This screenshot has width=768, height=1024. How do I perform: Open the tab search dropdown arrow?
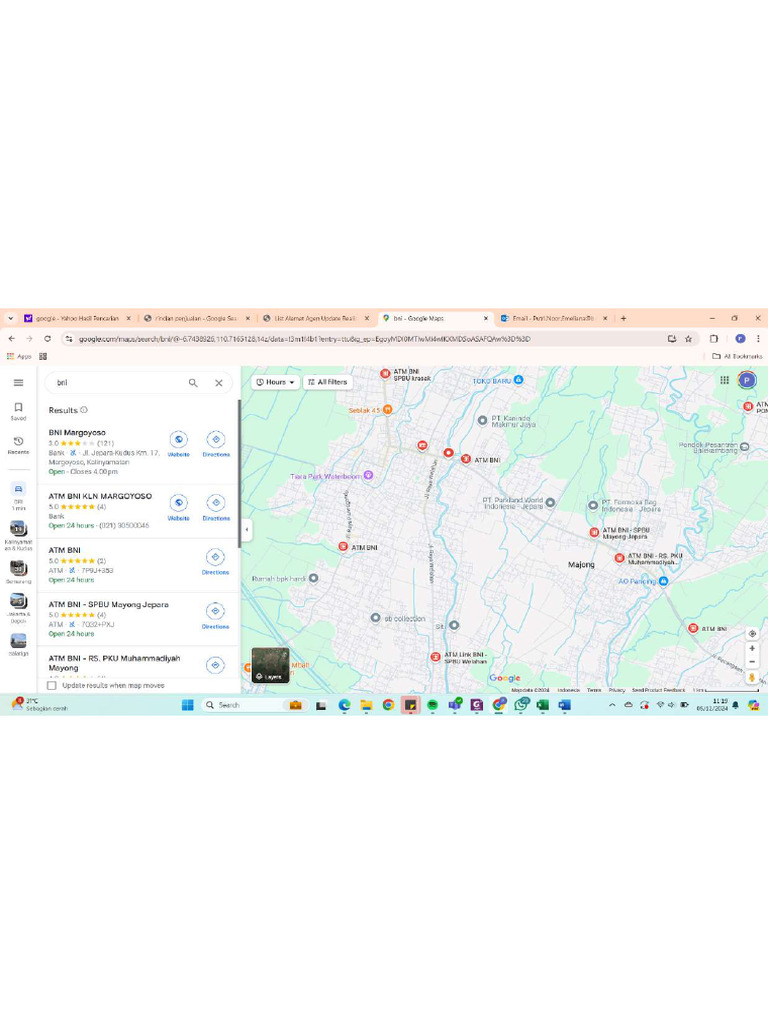10,318
